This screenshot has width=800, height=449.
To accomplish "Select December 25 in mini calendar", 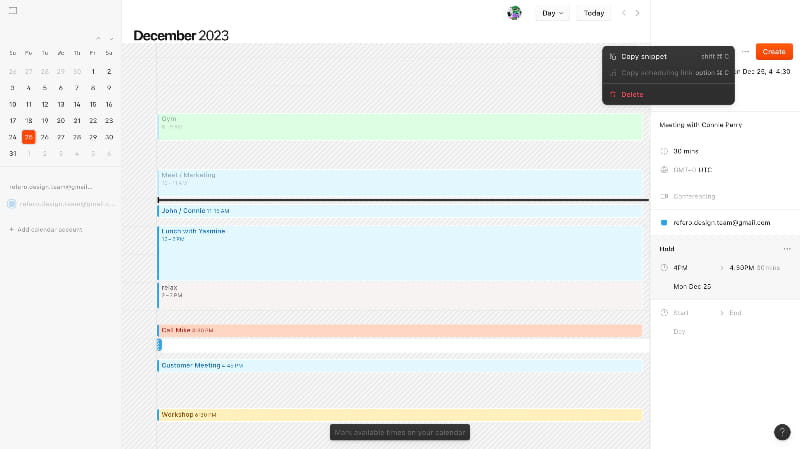I will coord(29,137).
